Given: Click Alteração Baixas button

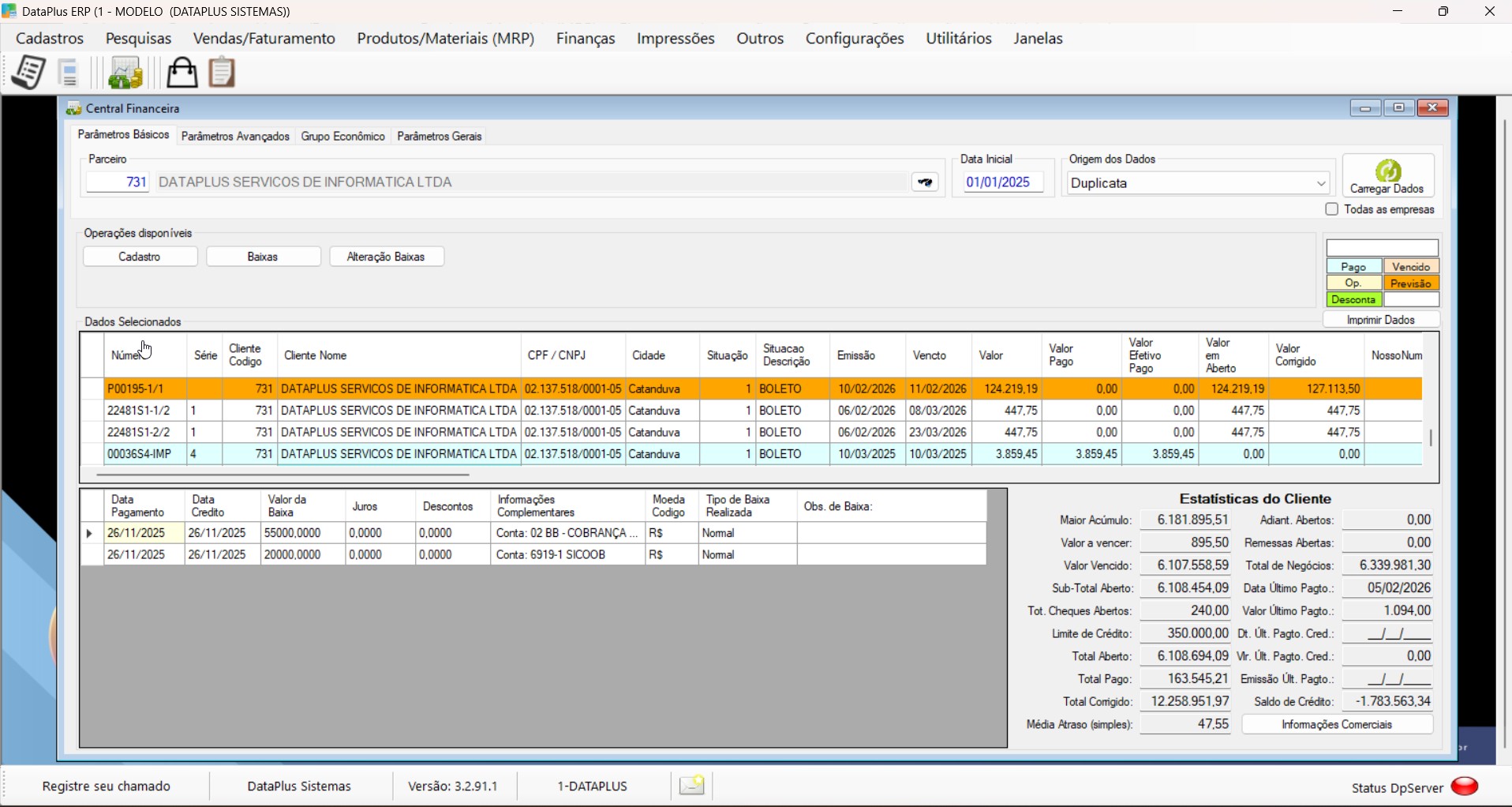Looking at the screenshot, I should coord(386,257).
